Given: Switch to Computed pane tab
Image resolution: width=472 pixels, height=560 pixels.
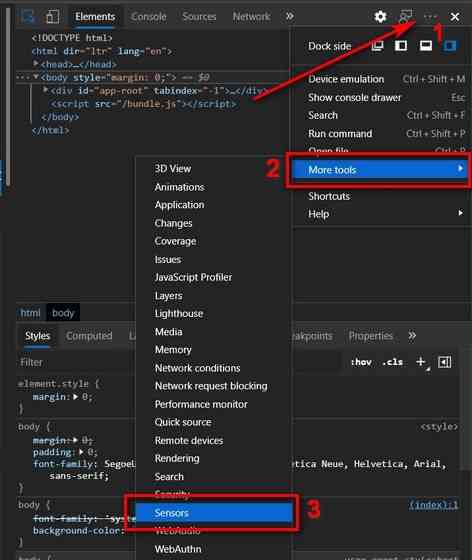Looking at the screenshot, I should 89,336.
